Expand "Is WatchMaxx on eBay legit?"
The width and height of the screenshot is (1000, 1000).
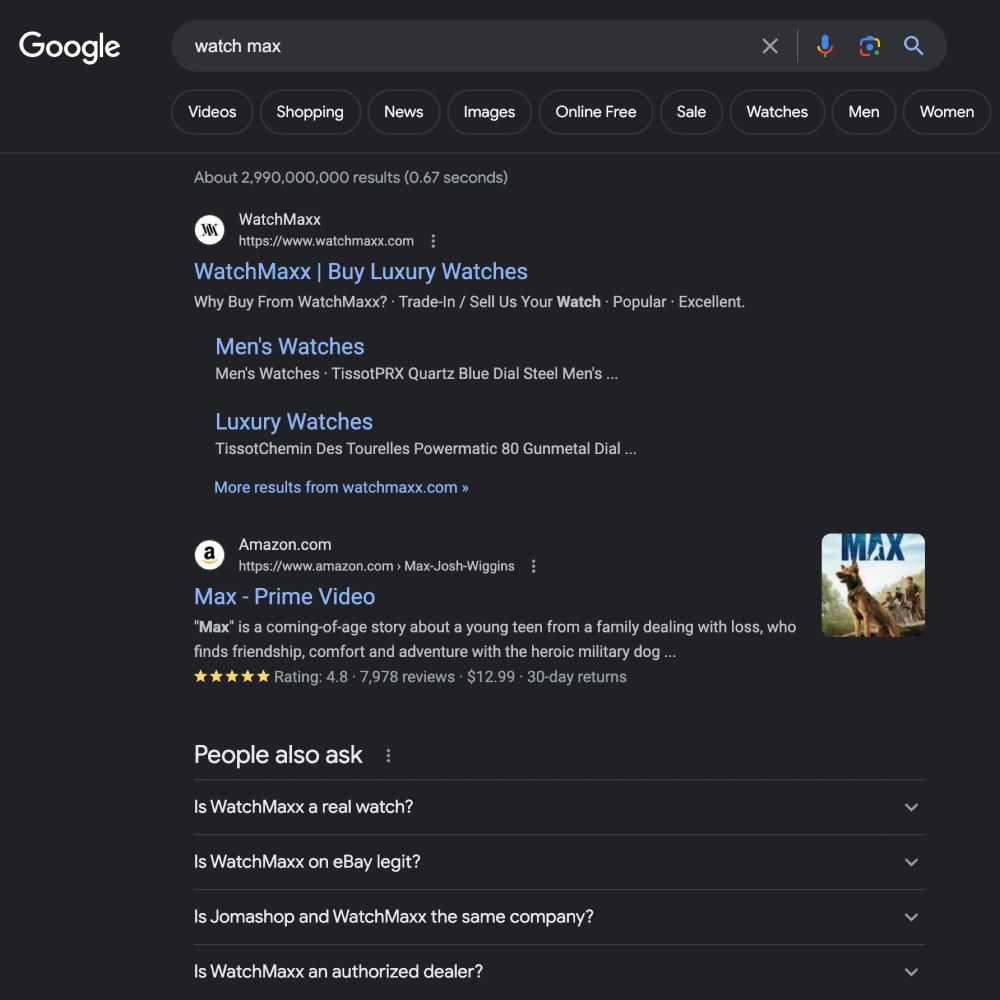click(x=559, y=862)
